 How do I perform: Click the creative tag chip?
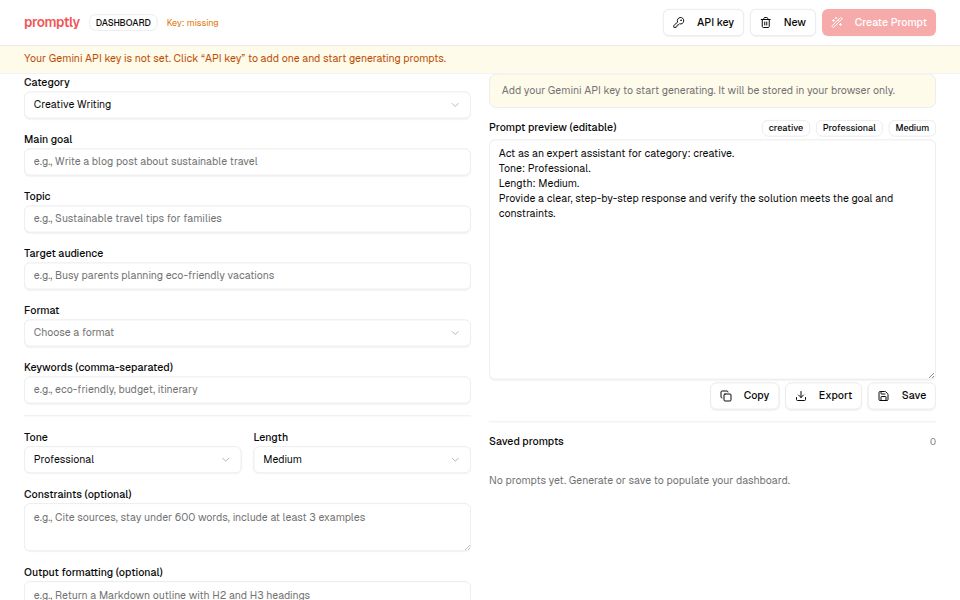click(x=786, y=128)
